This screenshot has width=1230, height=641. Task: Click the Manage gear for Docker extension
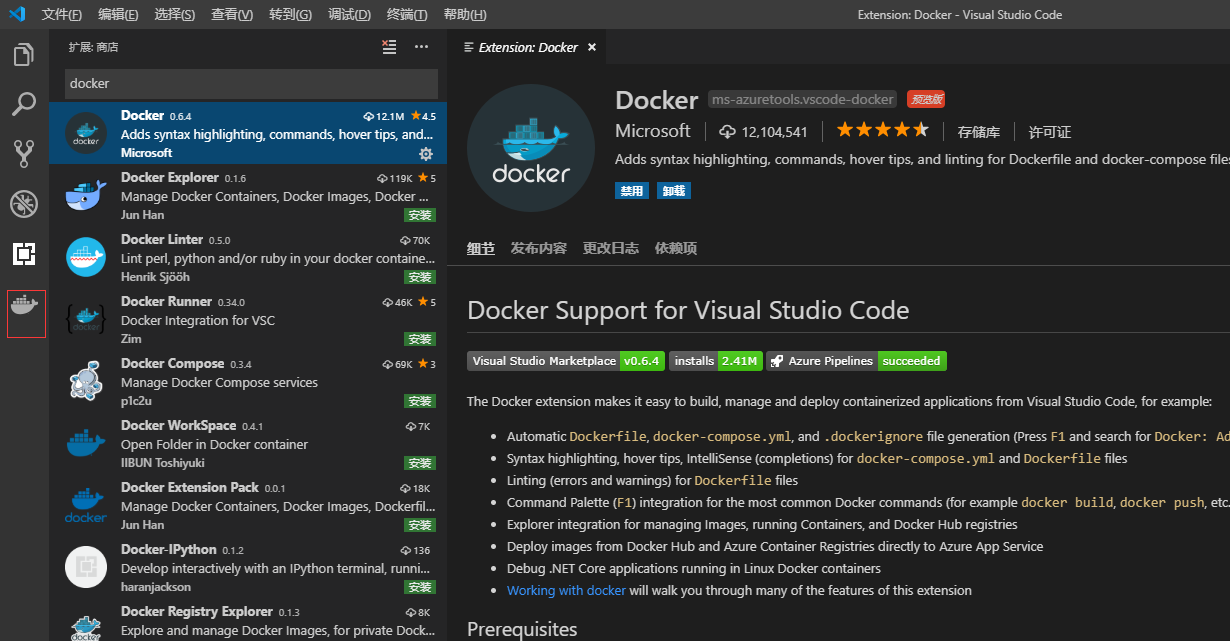pyautogui.click(x=426, y=153)
